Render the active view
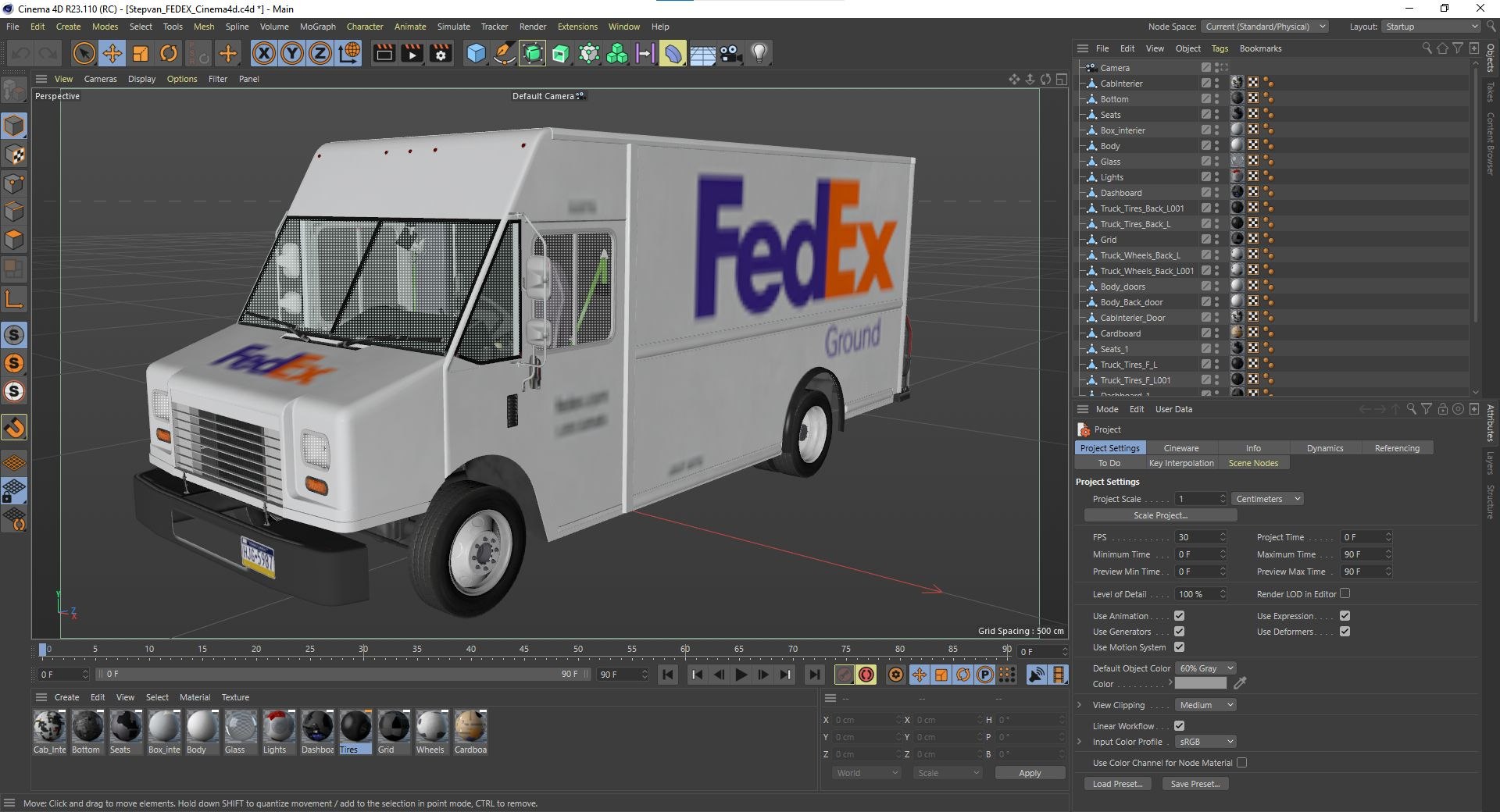1500x812 pixels. point(384,53)
